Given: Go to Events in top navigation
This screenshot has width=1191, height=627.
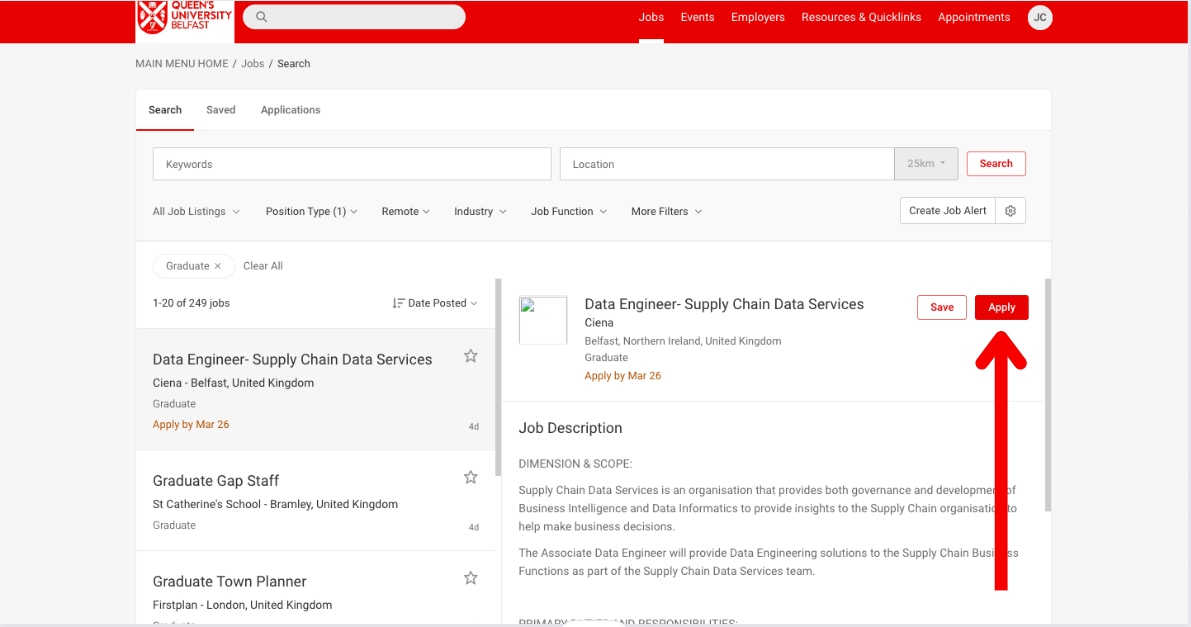Looking at the screenshot, I should 697,17.
